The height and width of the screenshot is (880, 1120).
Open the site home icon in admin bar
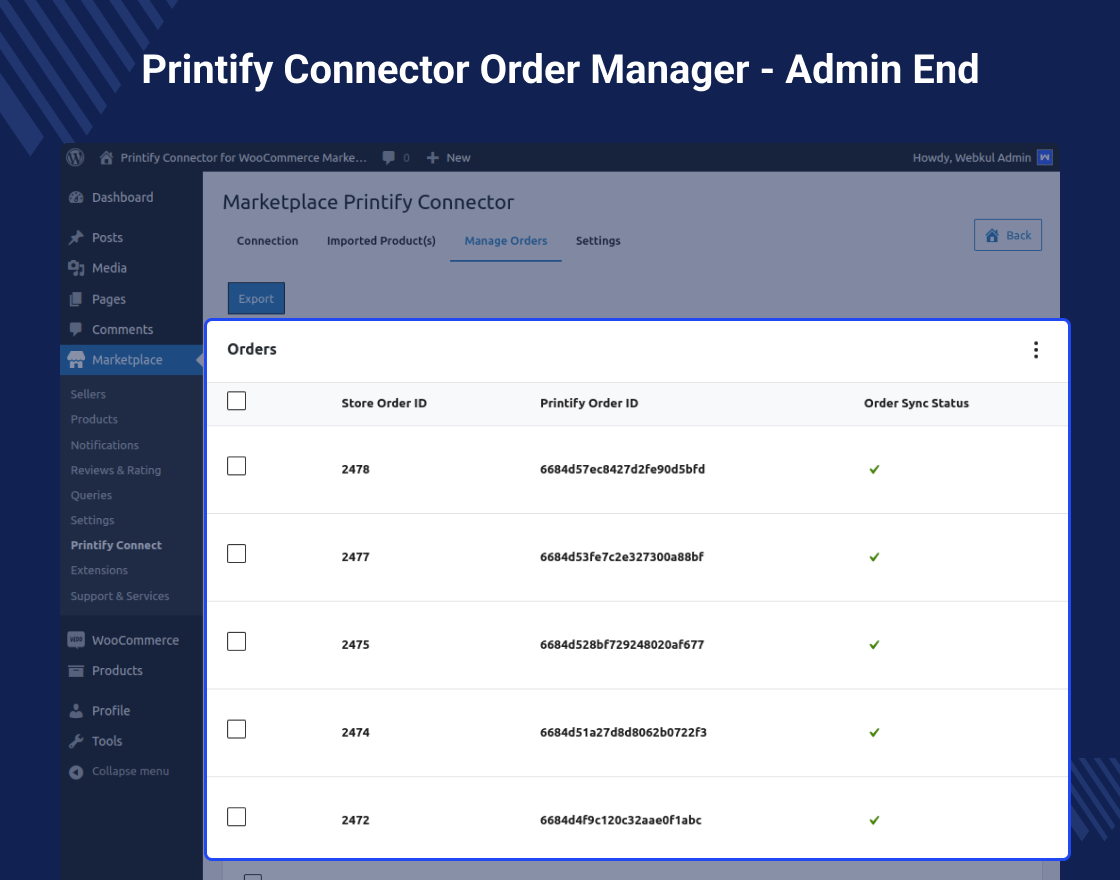(x=106, y=158)
